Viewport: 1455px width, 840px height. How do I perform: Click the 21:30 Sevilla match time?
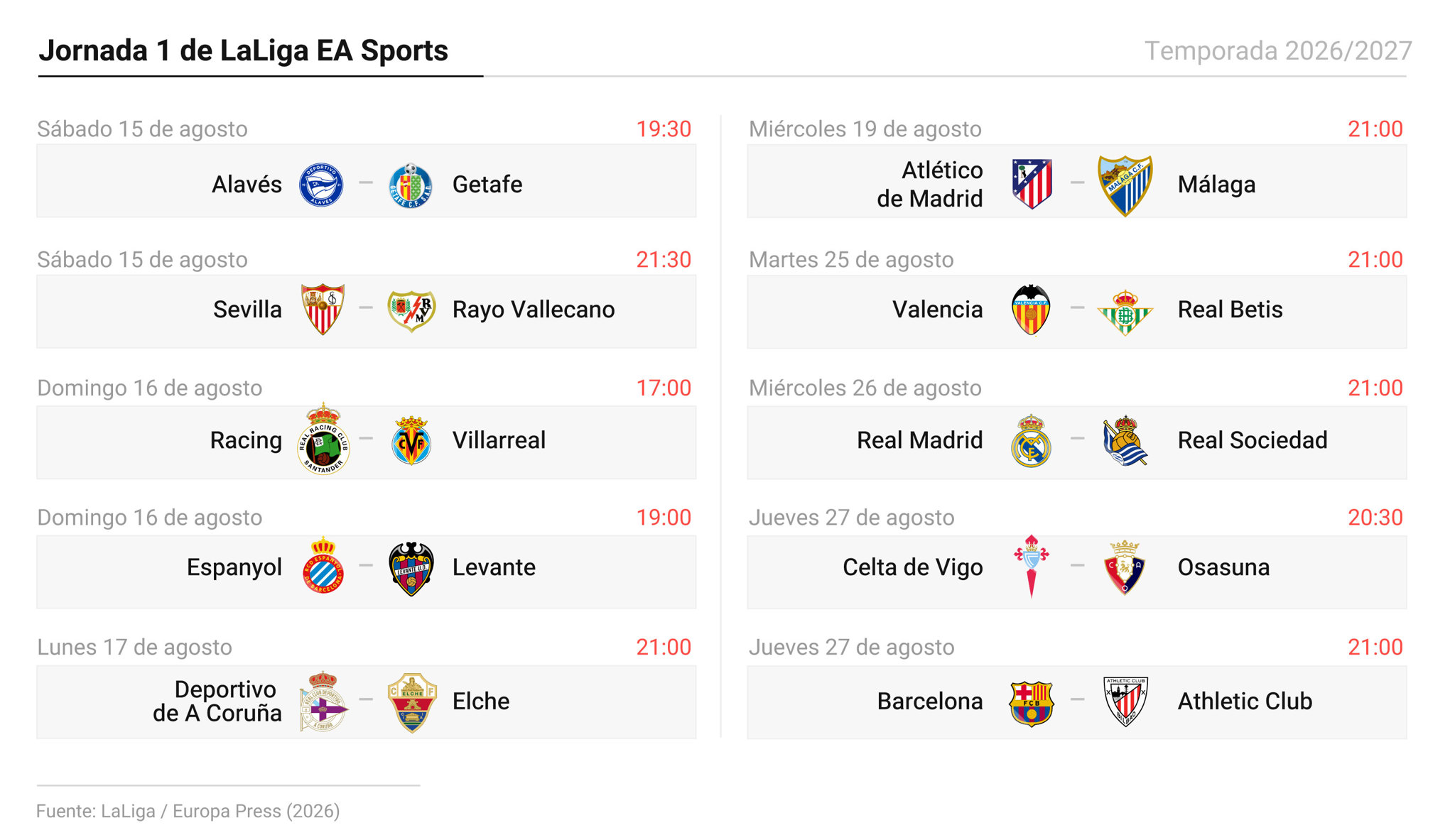pos(664,260)
